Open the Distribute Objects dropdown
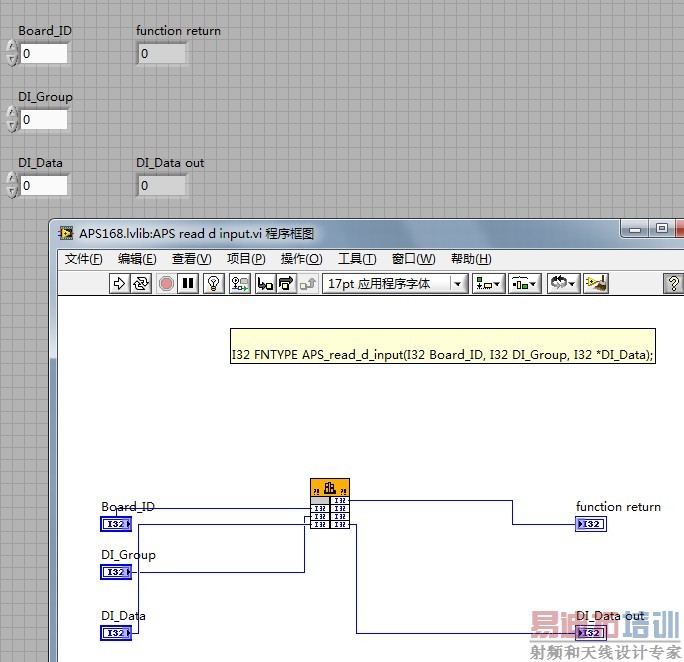Viewport: 684px width, 662px height. coord(524,283)
